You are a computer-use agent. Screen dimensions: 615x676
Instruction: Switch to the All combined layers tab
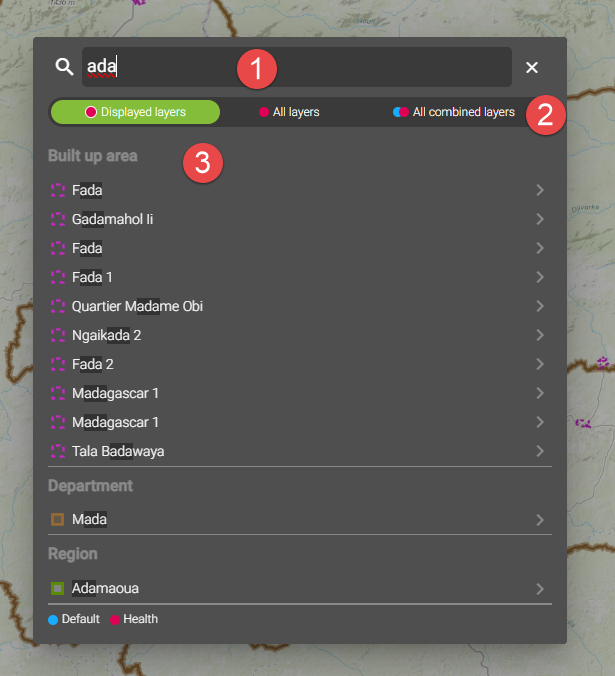[x=453, y=112]
